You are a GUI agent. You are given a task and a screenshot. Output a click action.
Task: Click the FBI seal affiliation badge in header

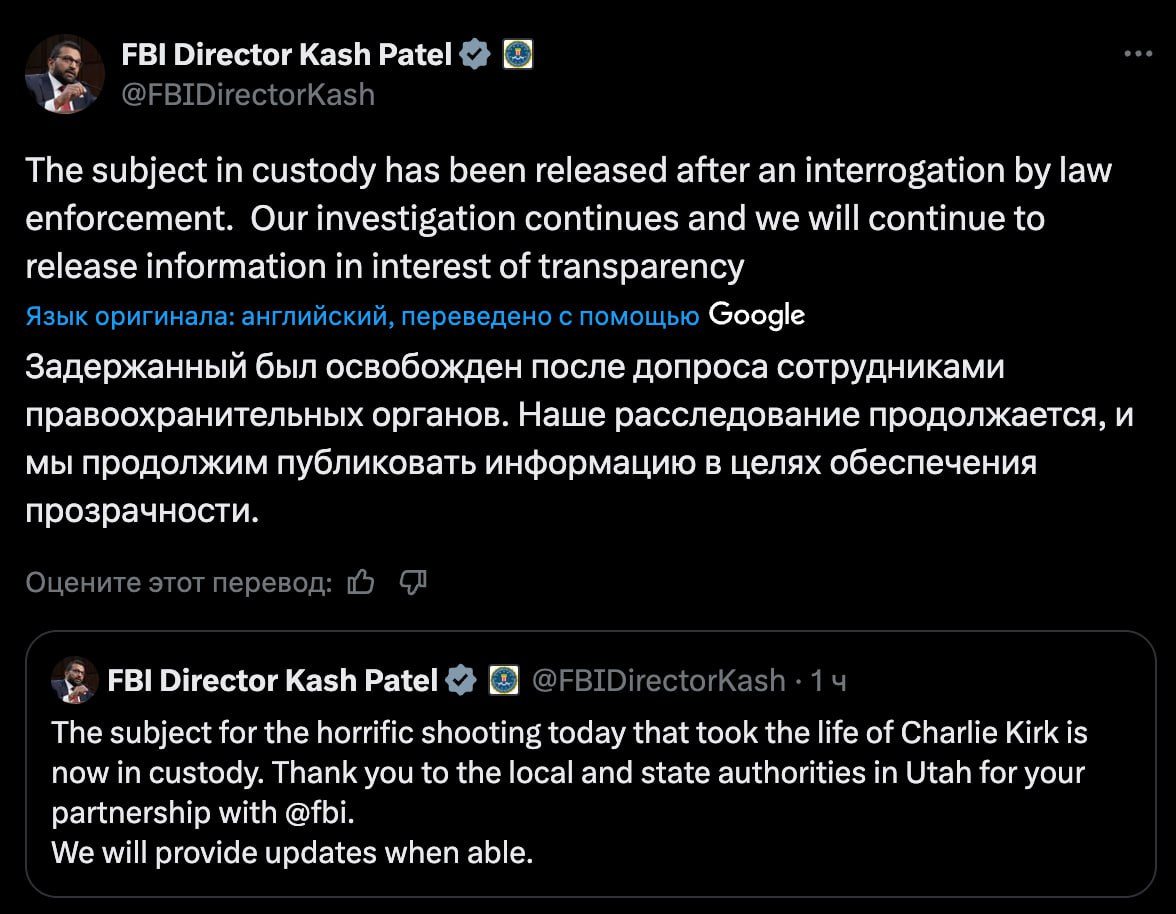(x=518, y=55)
